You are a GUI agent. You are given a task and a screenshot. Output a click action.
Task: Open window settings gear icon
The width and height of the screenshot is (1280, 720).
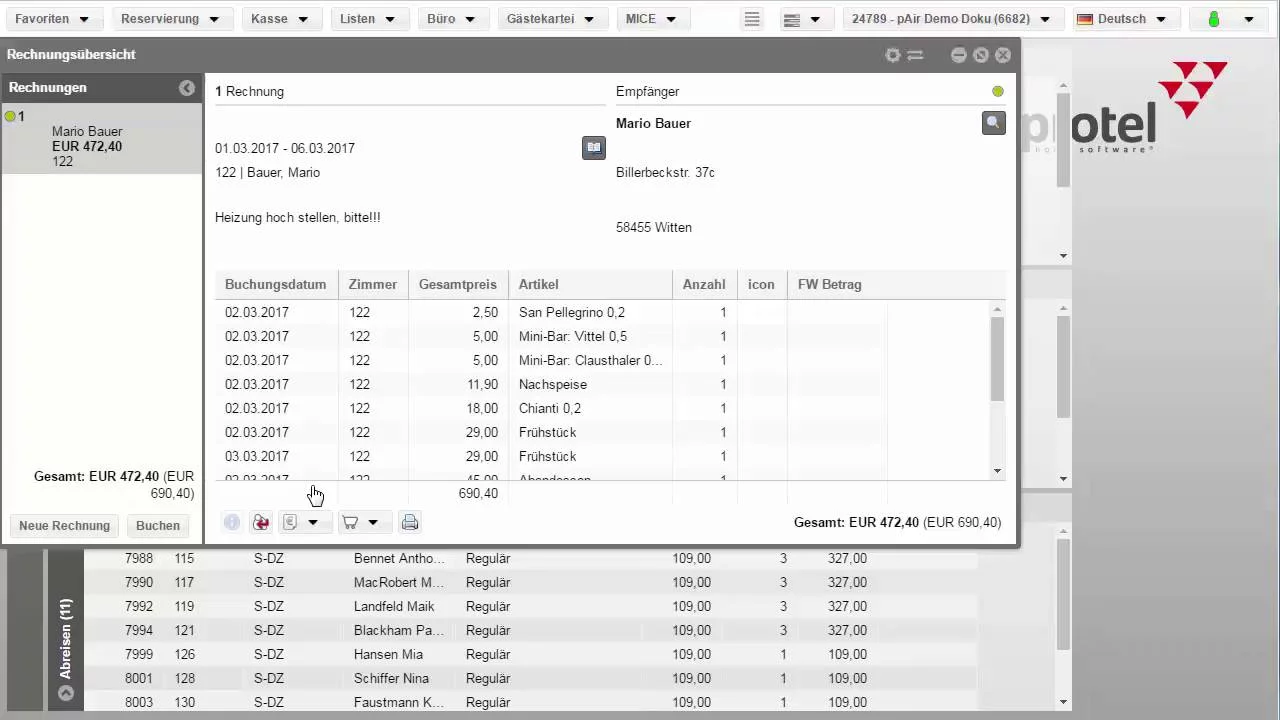click(x=893, y=55)
